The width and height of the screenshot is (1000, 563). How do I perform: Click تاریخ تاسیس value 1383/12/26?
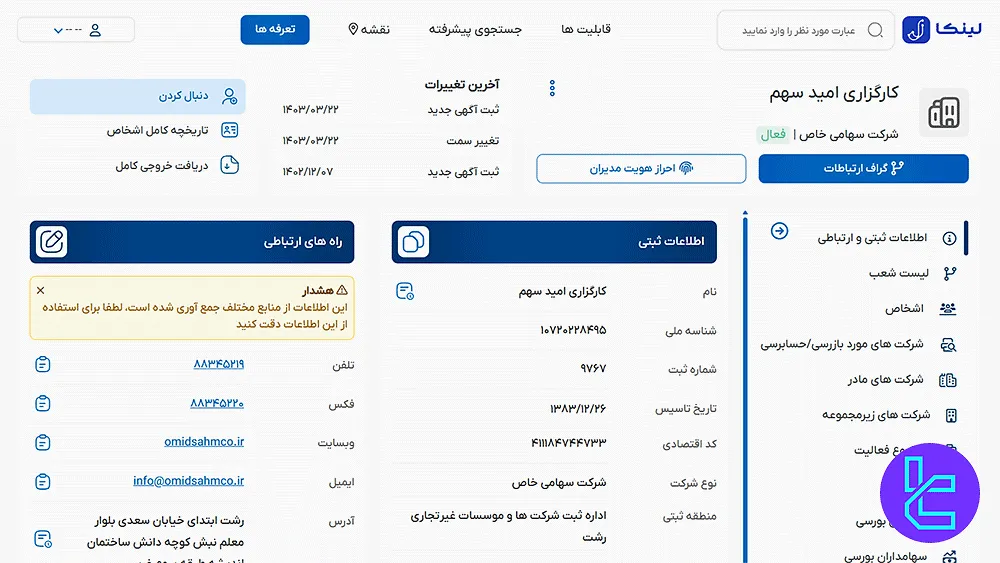(x=578, y=408)
